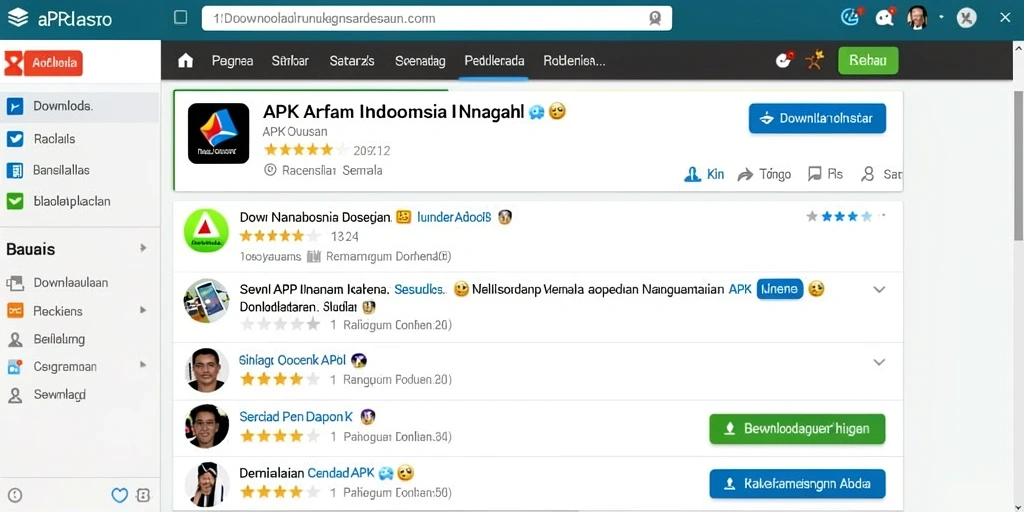Viewport: 1024px width, 512px height.
Task: Click the Sewmlagd person icon
Action: click(x=14, y=395)
